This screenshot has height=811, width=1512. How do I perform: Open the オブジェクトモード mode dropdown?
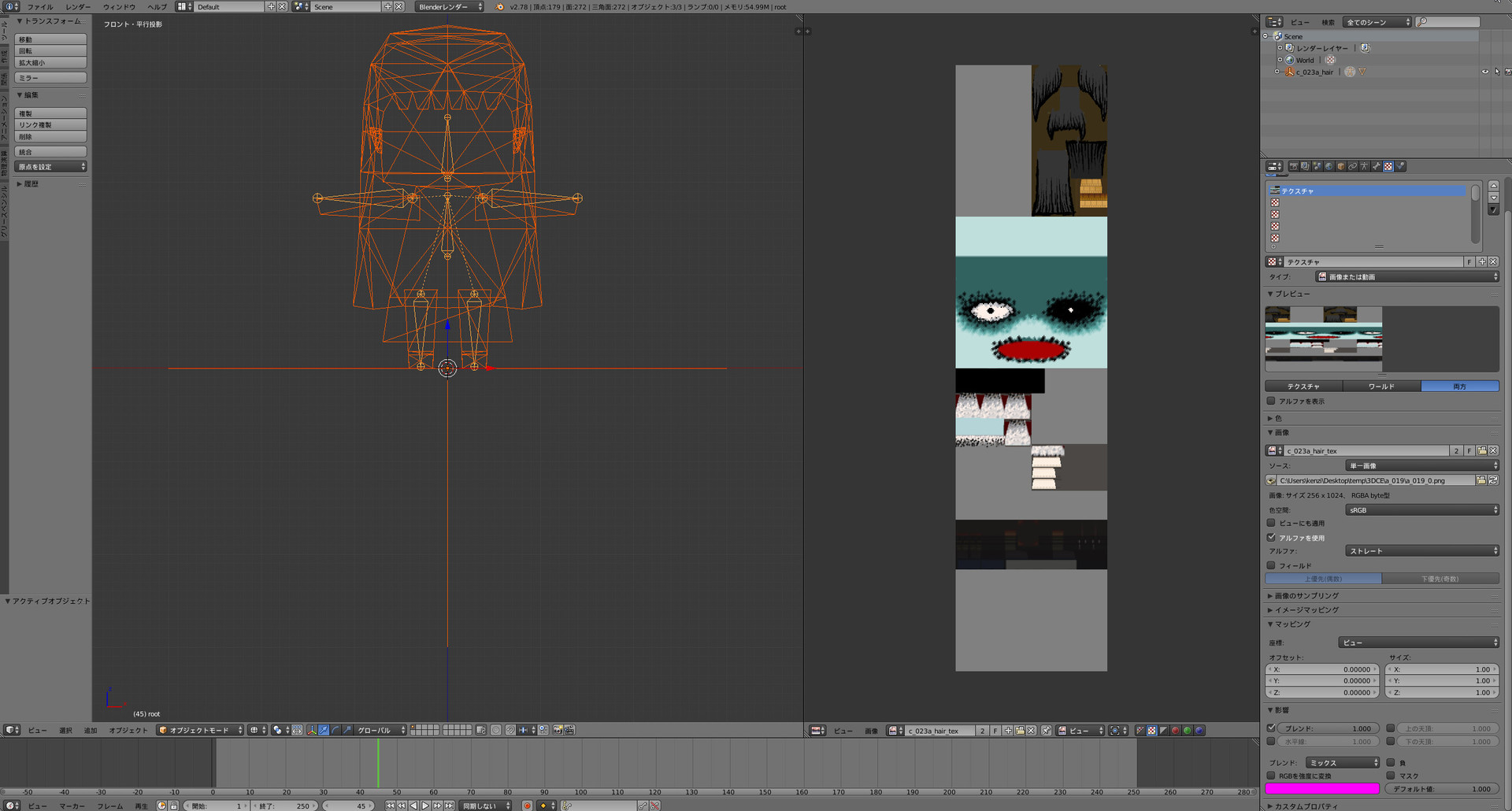pyautogui.click(x=200, y=731)
